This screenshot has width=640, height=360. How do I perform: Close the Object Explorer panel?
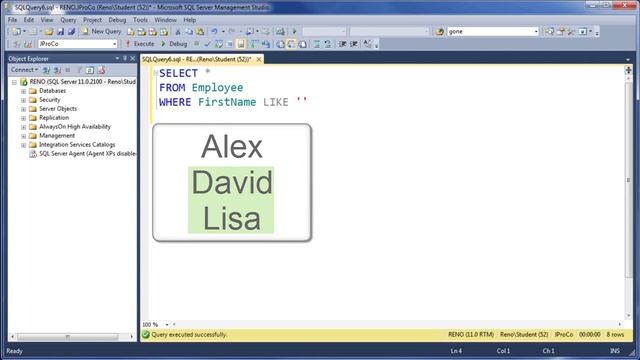pos(132,59)
